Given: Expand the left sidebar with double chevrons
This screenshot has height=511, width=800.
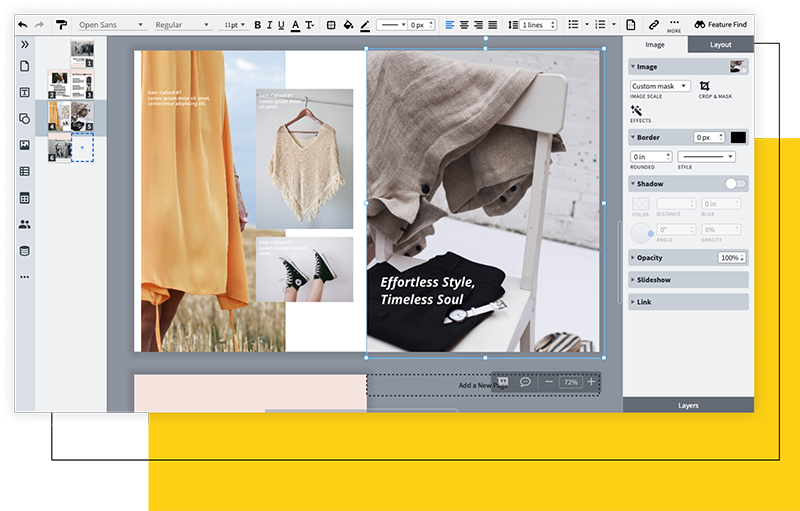Looking at the screenshot, I should 24,44.
